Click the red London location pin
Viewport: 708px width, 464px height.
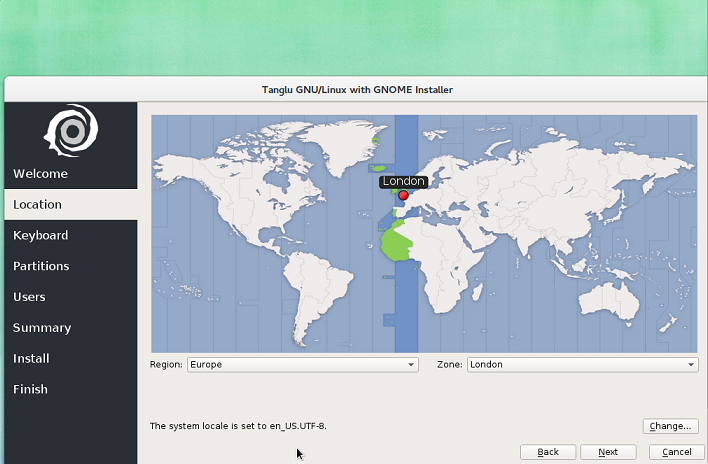point(403,195)
